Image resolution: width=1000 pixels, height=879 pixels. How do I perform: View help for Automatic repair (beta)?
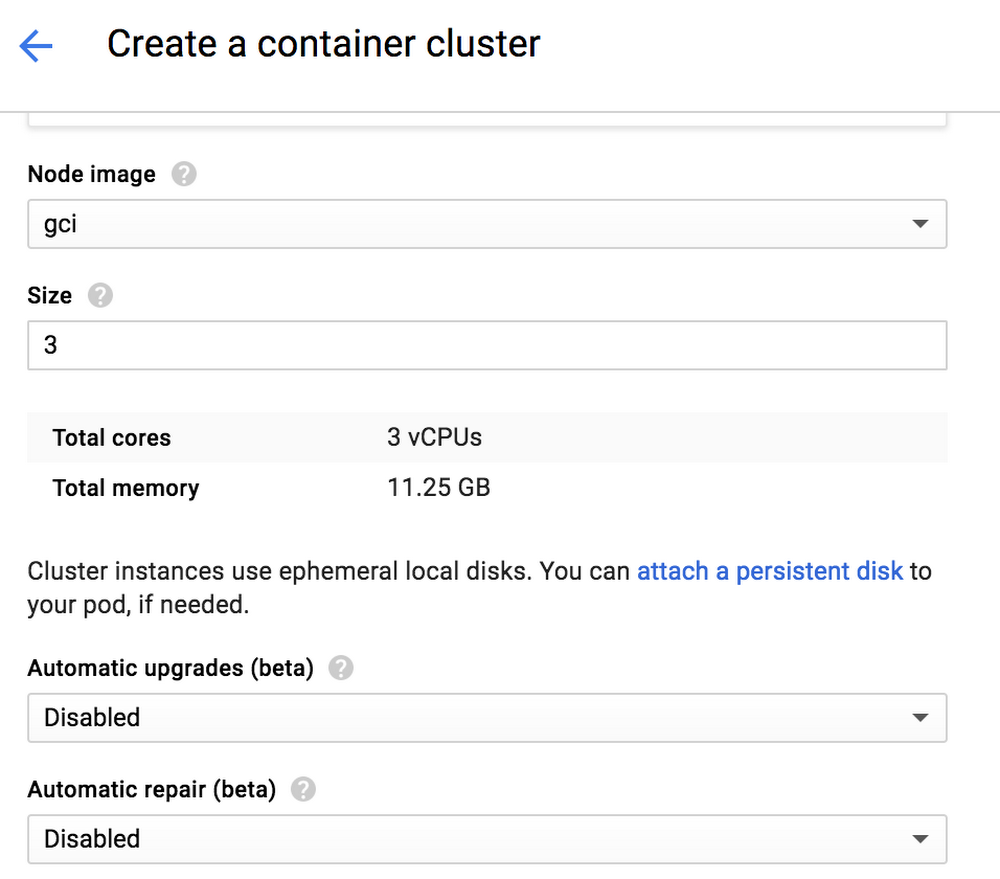coord(304,789)
